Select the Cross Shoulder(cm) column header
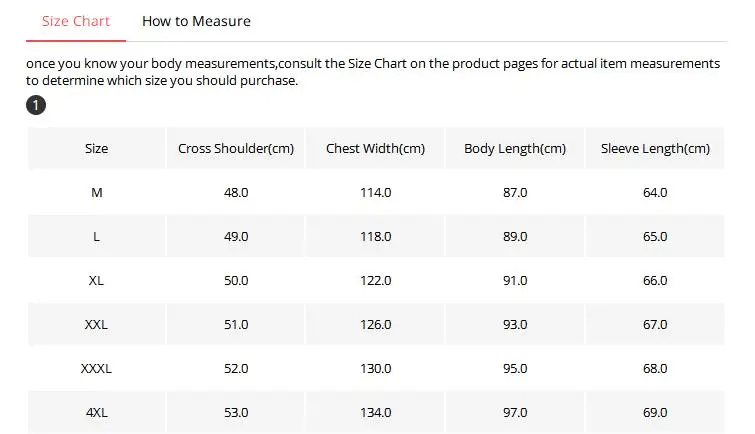This screenshot has width=755, height=434. click(236, 148)
